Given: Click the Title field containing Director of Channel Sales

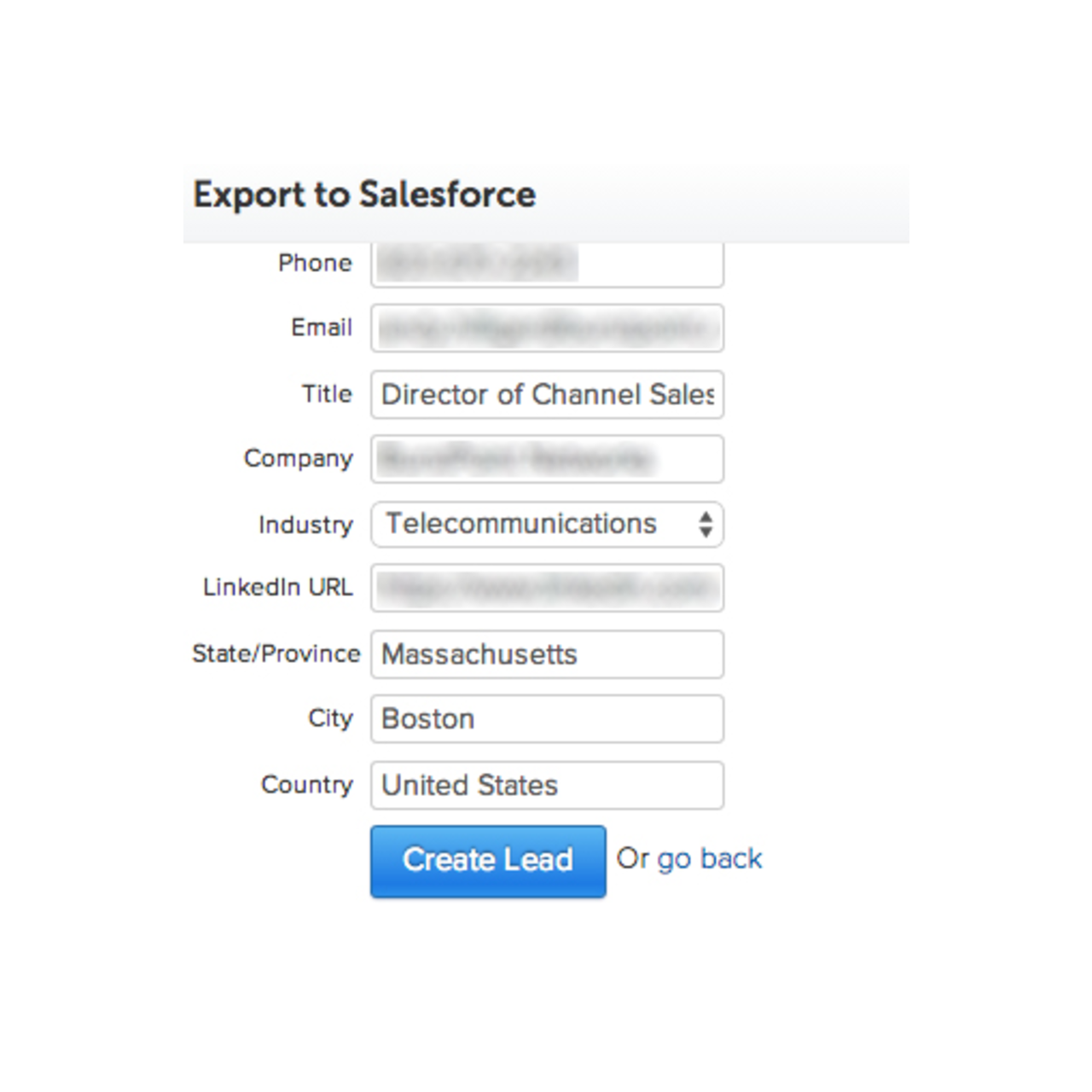Looking at the screenshot, I should tap(546, 394).
